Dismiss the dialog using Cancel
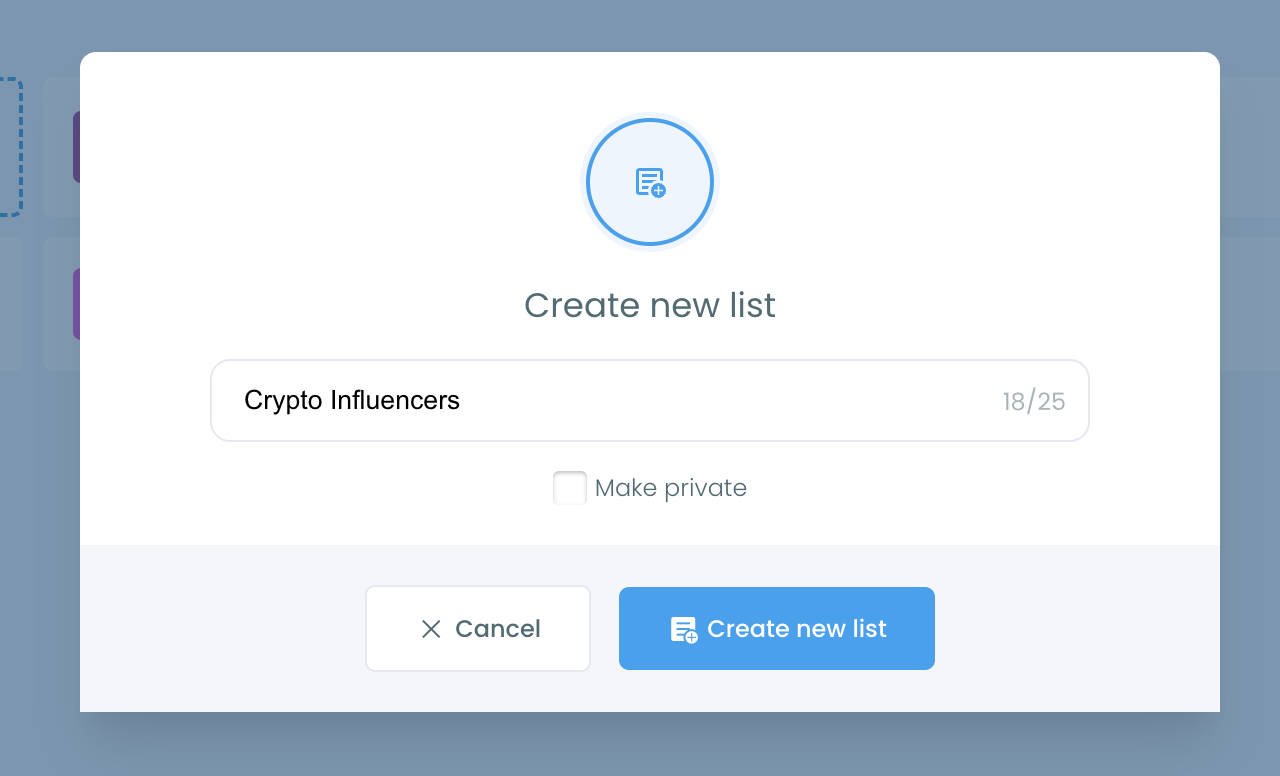Screen dimensions: 1280x776 pos(477,628)
